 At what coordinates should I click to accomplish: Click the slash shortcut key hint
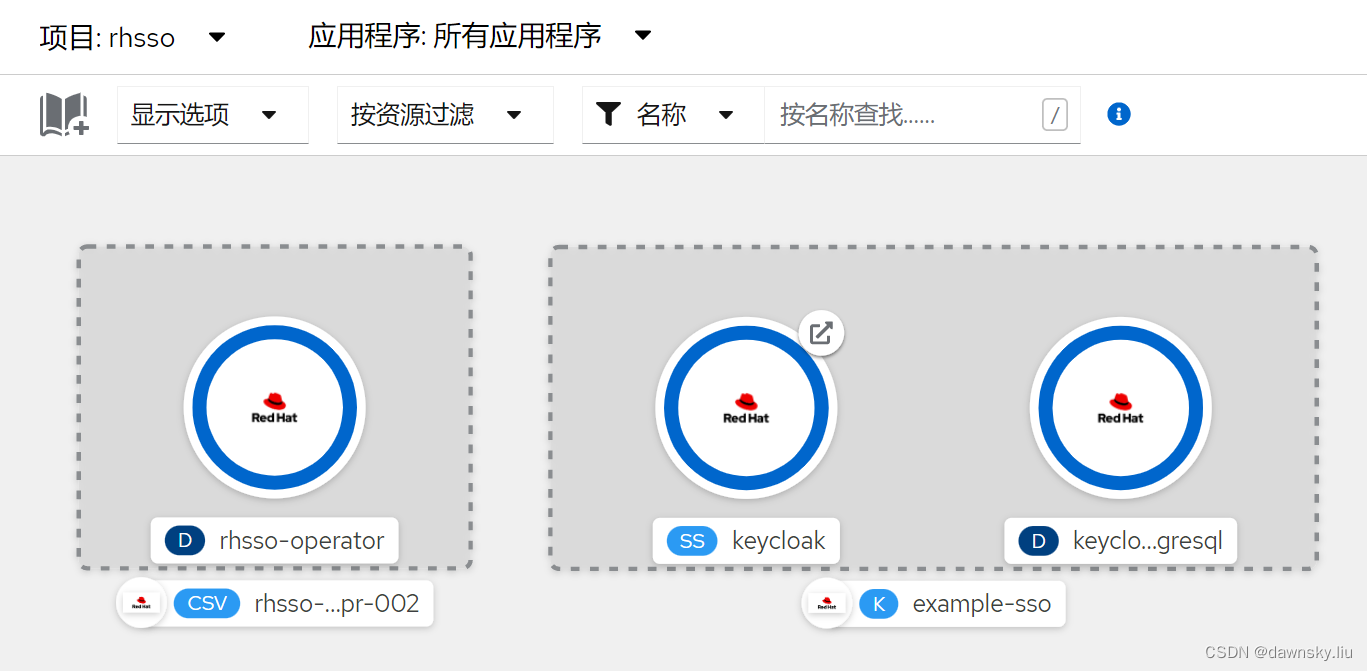tap(1055, 114)
